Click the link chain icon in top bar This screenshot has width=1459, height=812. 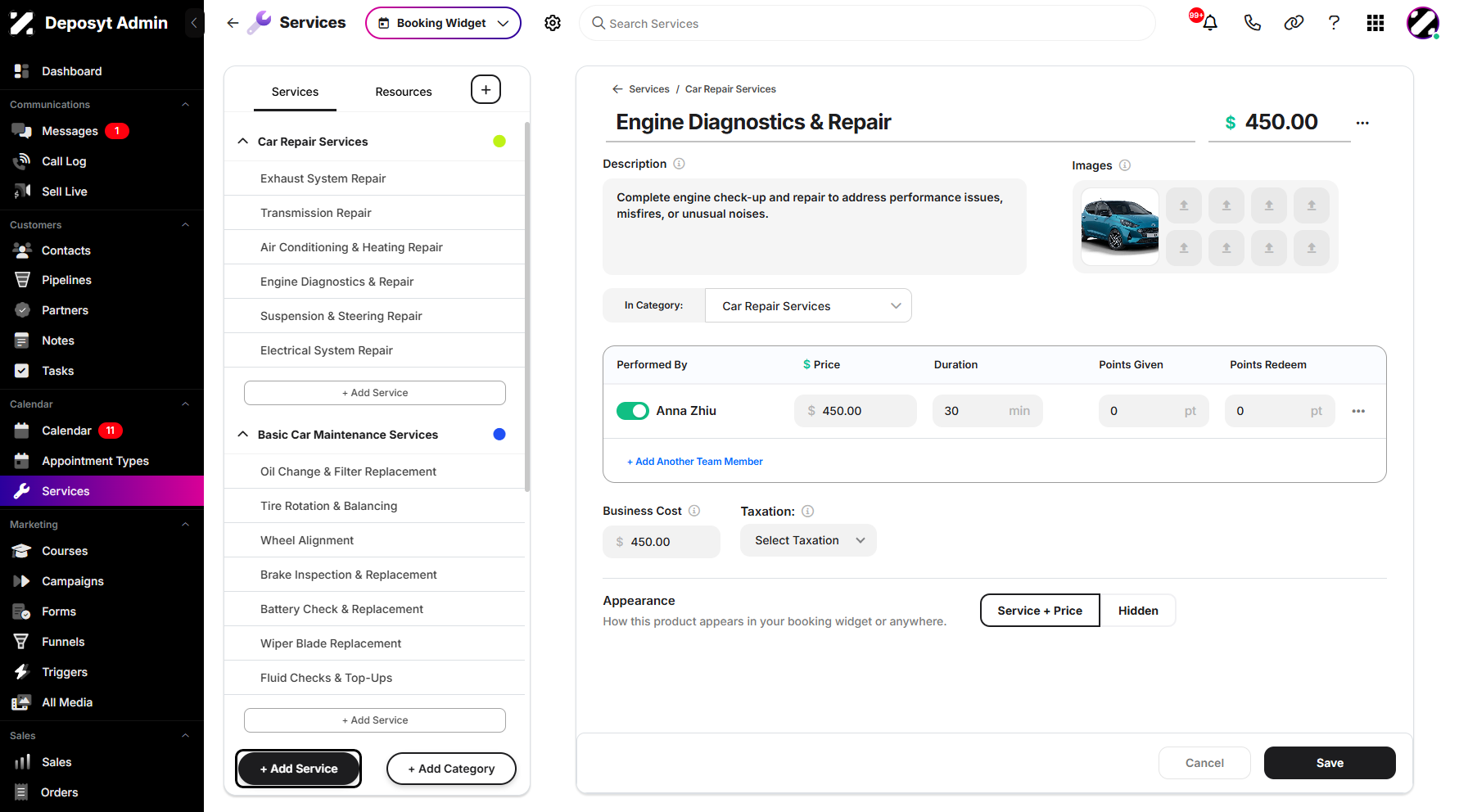click(x=1294, y=23)
